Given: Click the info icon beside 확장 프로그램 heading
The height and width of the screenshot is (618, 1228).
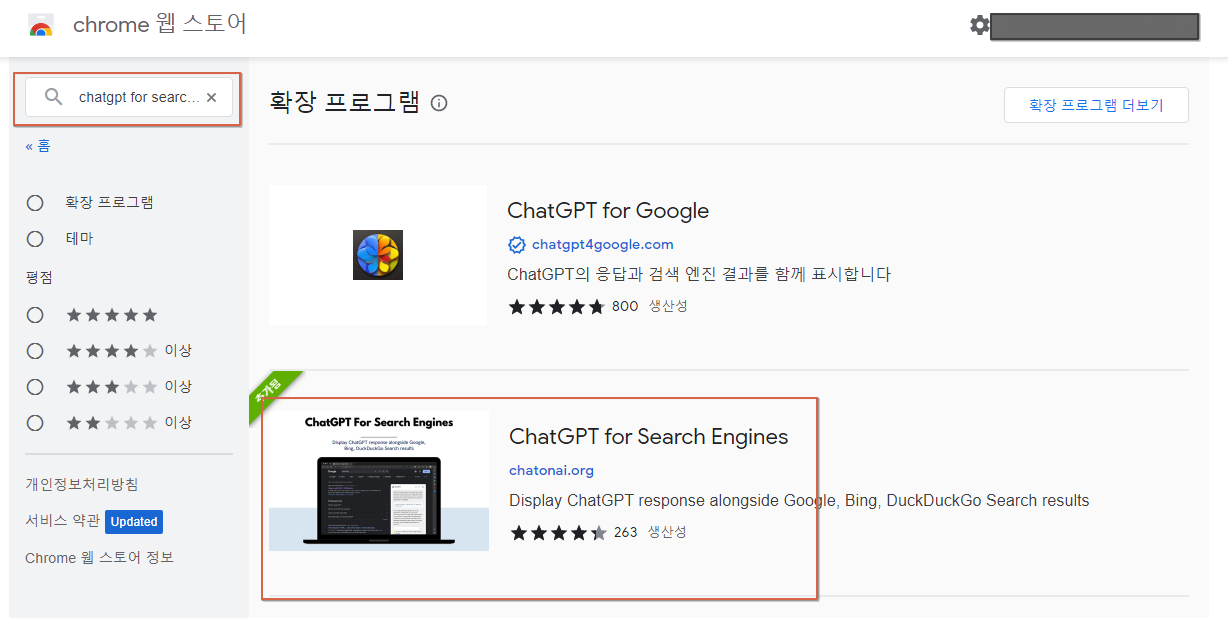Looking at the screenshot, I should click(x=439, y=103).
